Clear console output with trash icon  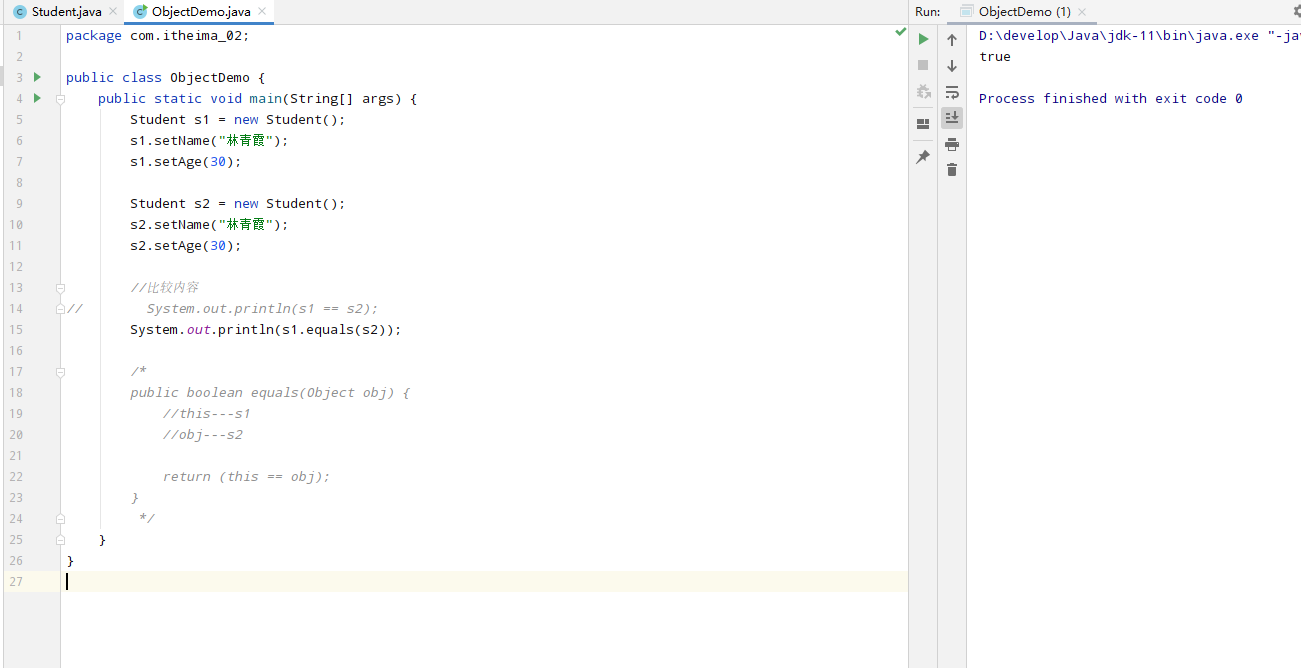tap(952, 170)
